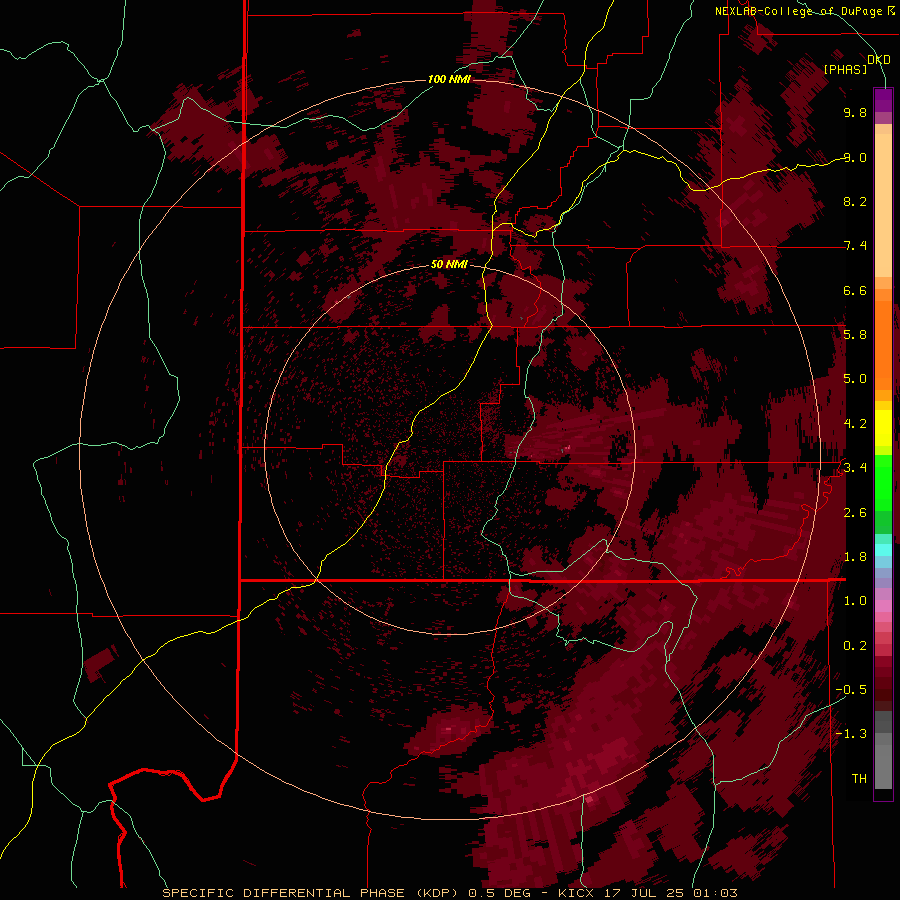Click the 50 NMI range ring label
Image resolution: width=900 pixels, height=900 pixels.
tap(449, 264)
